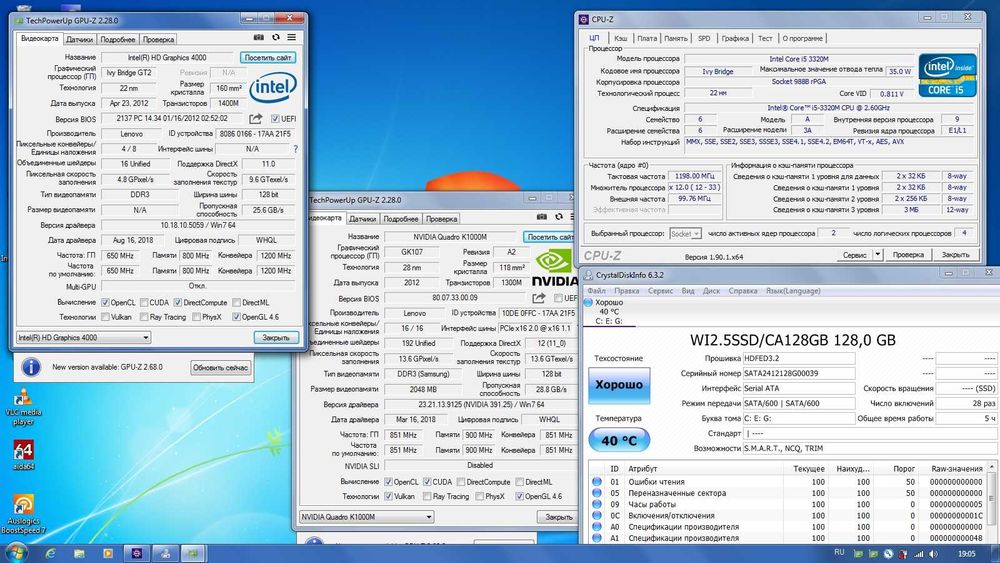Switch to GPU-Z green taskbar button

pos(193,553)
